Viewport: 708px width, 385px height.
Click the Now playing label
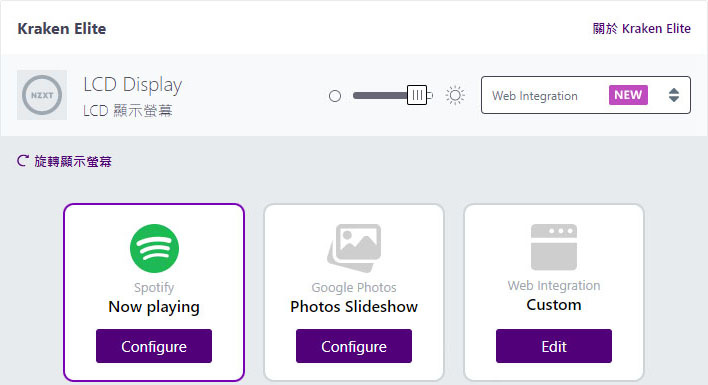coord(154,307)
